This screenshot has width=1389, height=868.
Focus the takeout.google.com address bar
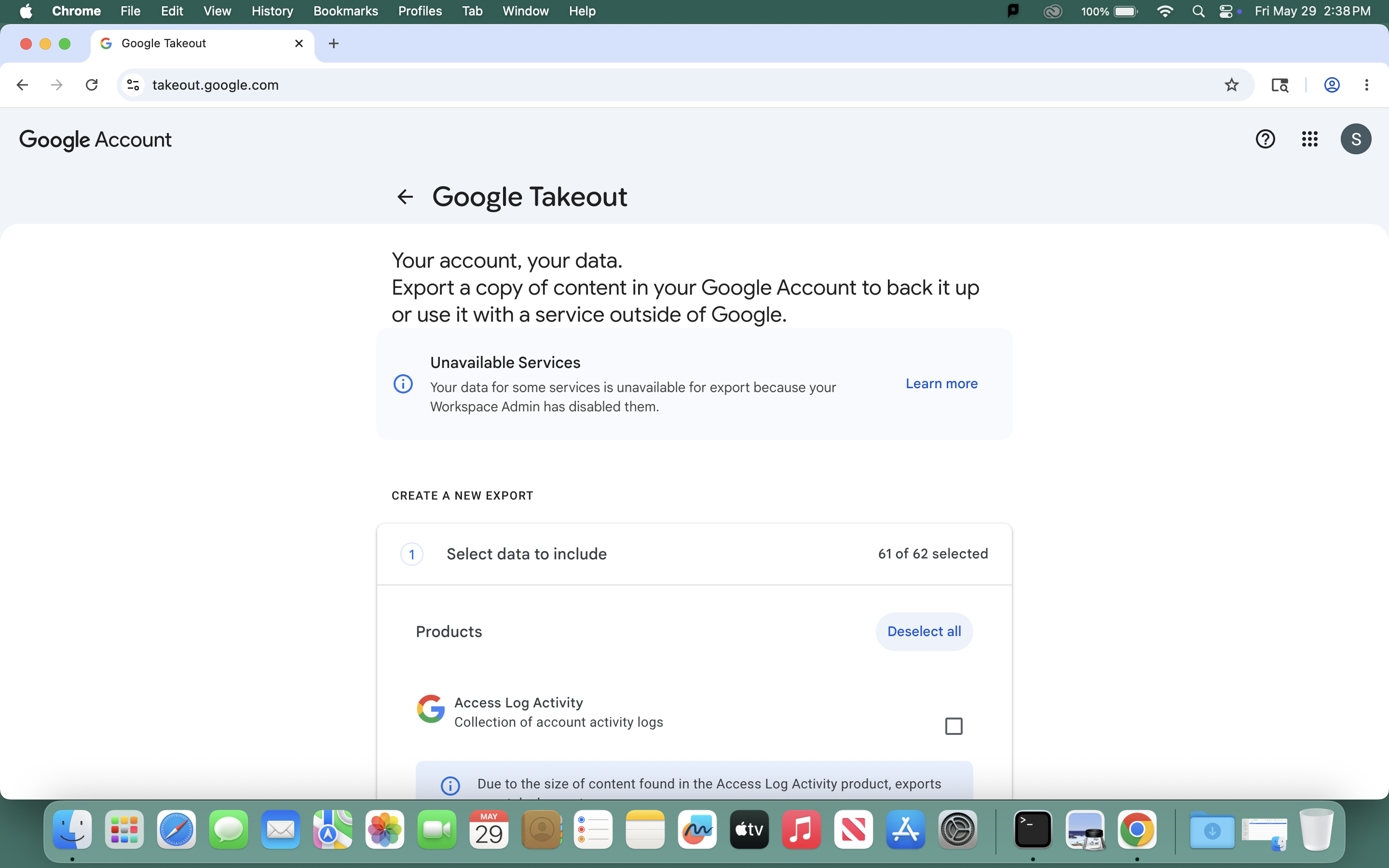pyautogui.click(x=686, y=85)
